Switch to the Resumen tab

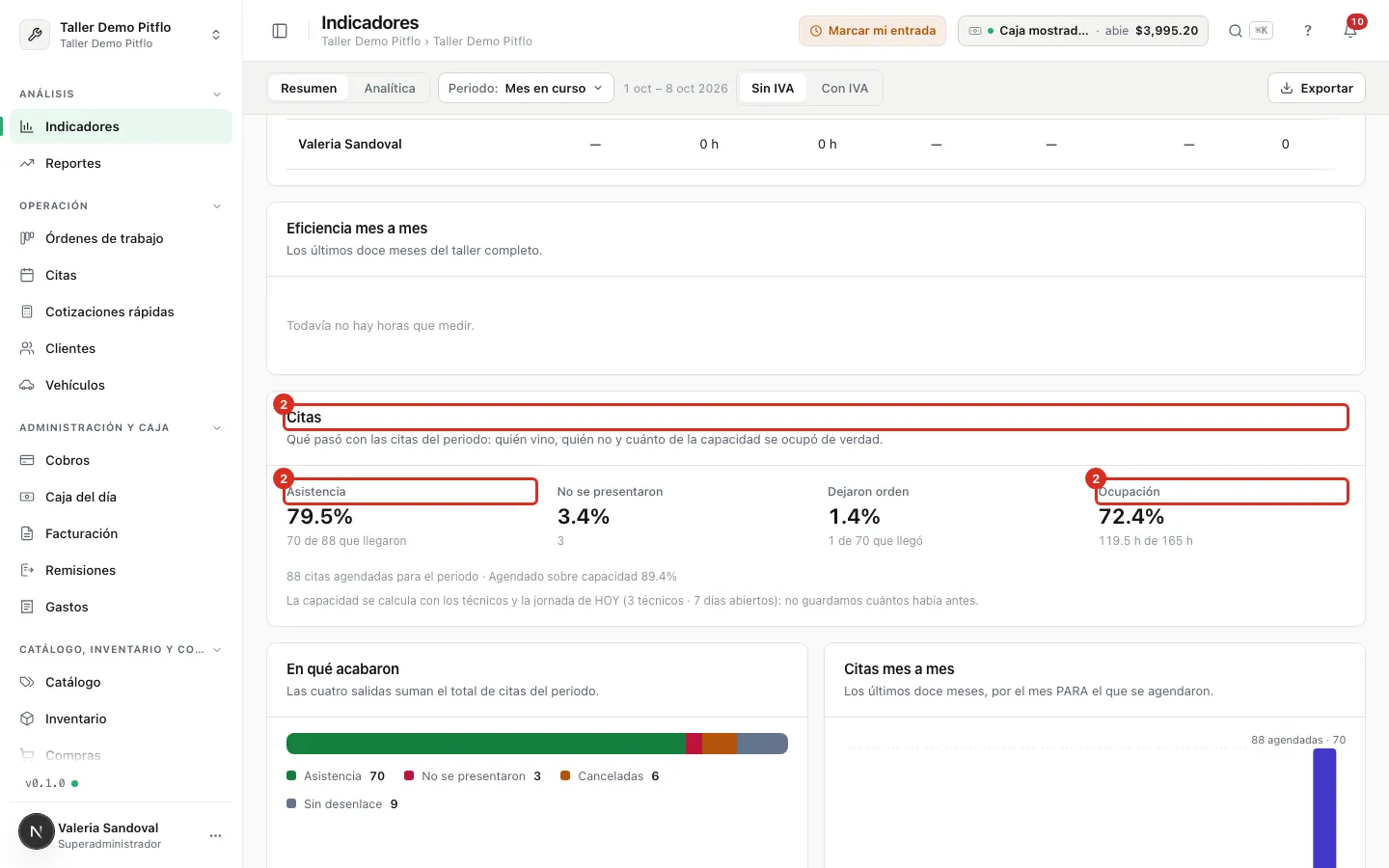(309, 88)
